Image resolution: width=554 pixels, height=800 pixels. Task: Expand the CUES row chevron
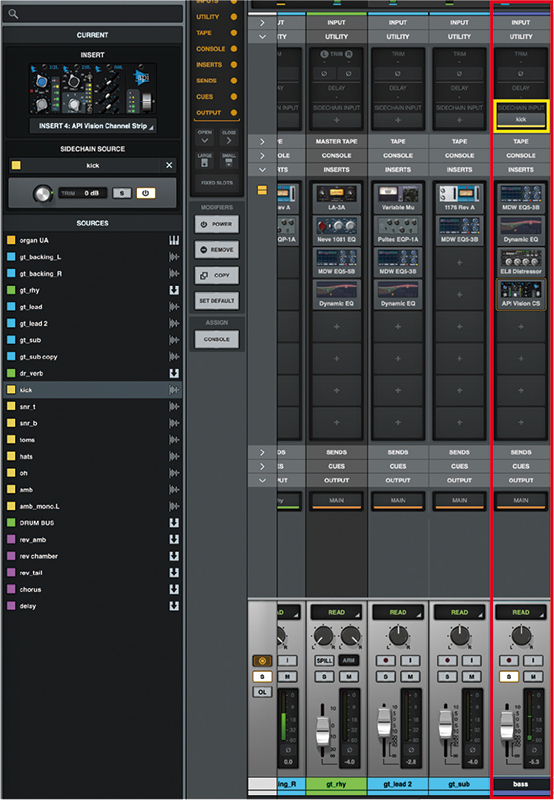point(262,466)
